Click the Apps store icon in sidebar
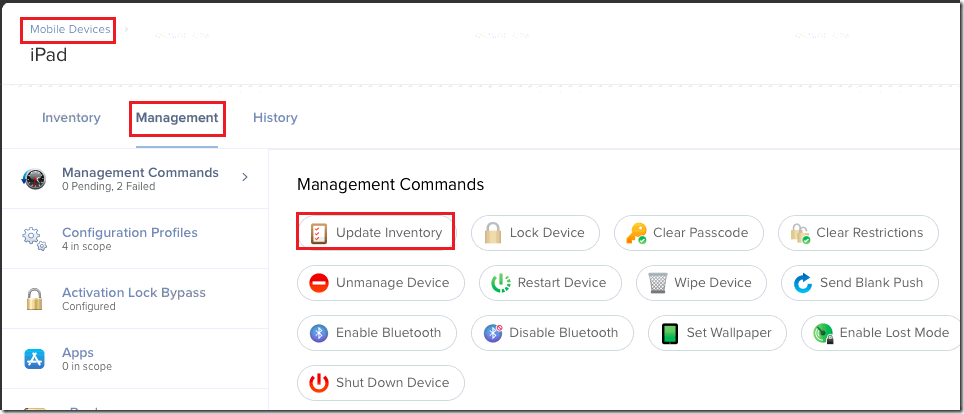 34,359
